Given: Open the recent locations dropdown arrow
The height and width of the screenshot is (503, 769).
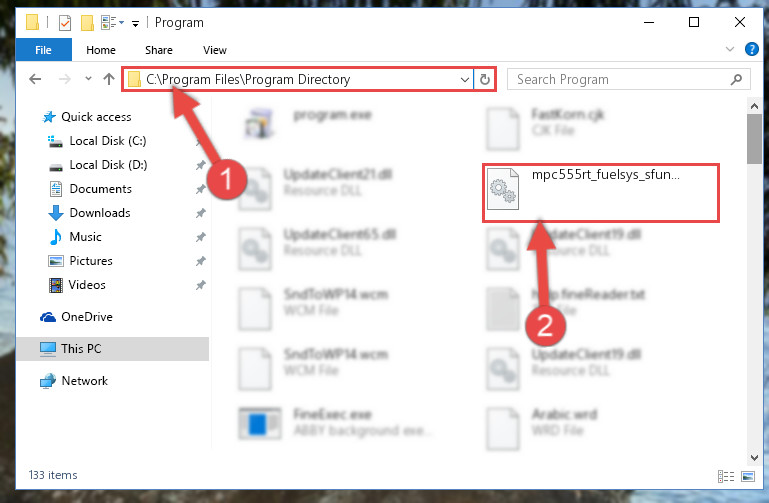Looking at the screenshot, I should coord(88,78).
